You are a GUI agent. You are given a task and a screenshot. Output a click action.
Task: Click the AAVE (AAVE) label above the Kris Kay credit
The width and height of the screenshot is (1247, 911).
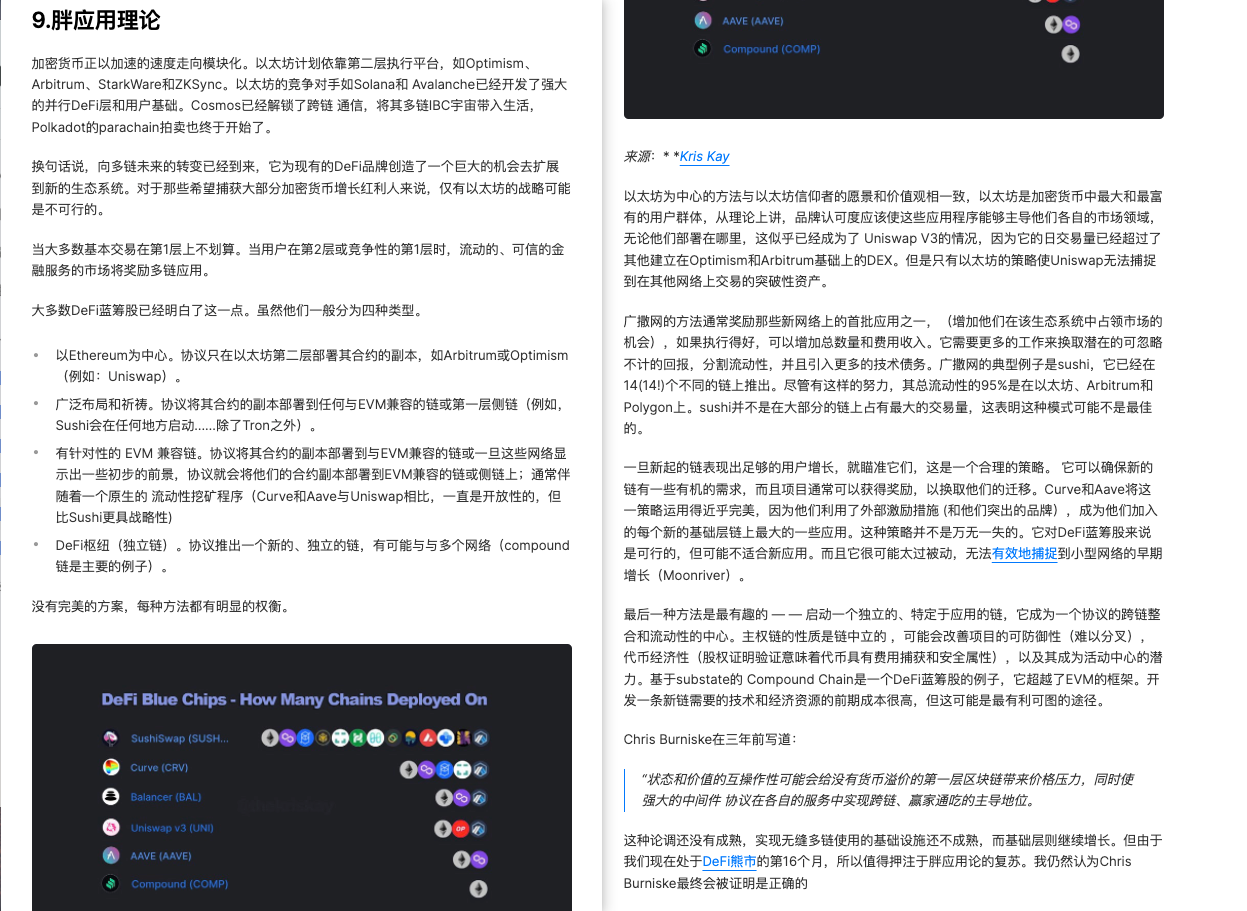pos(753,20)
